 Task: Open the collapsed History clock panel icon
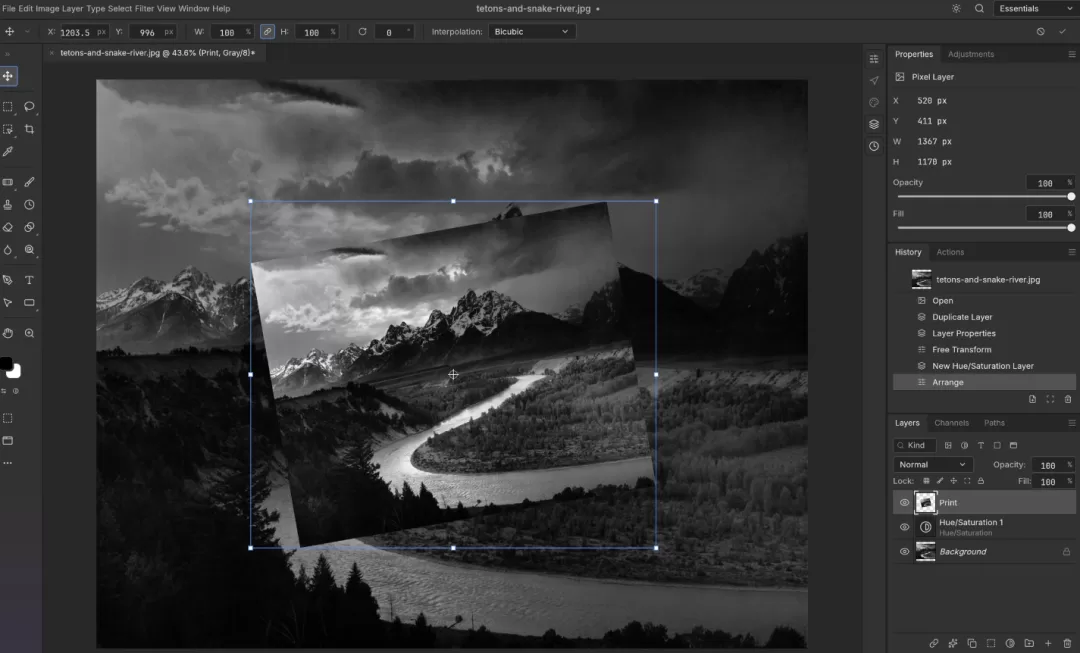873,147
